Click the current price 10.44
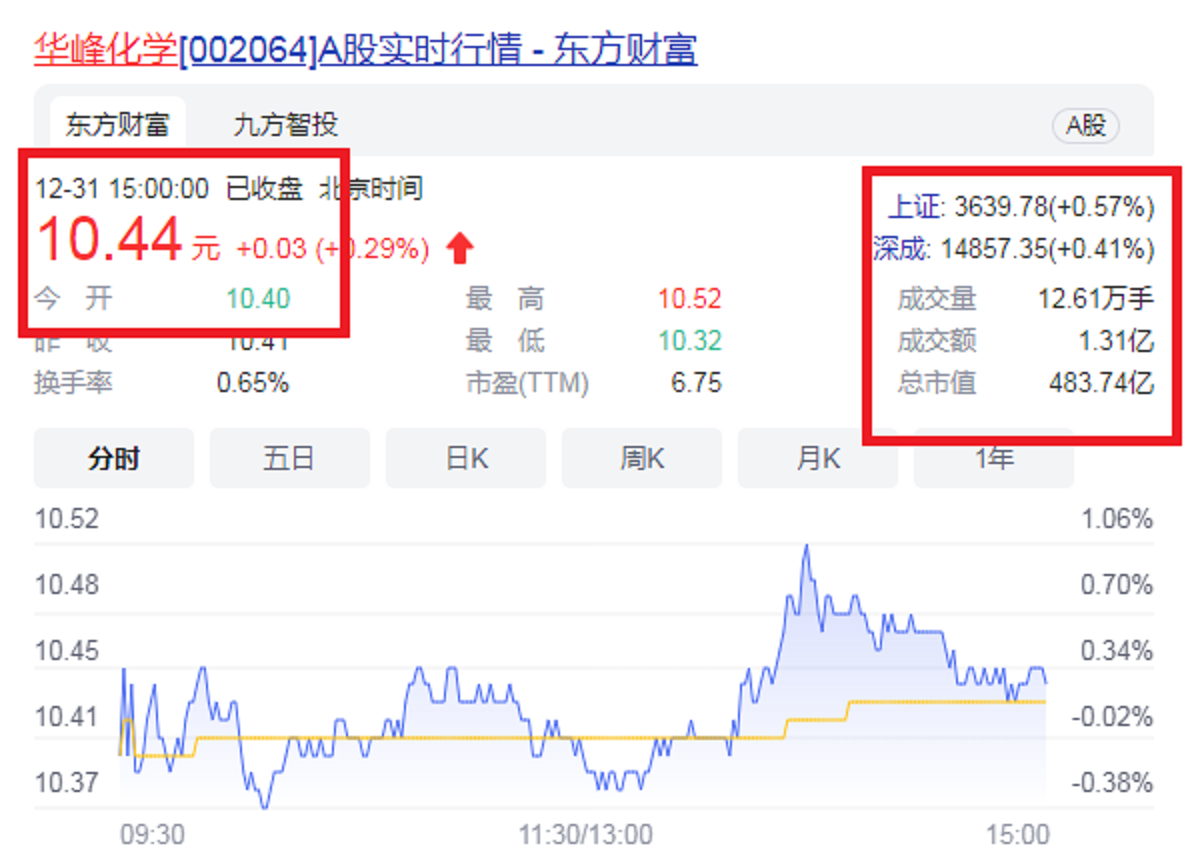 [x=109, y=239]
